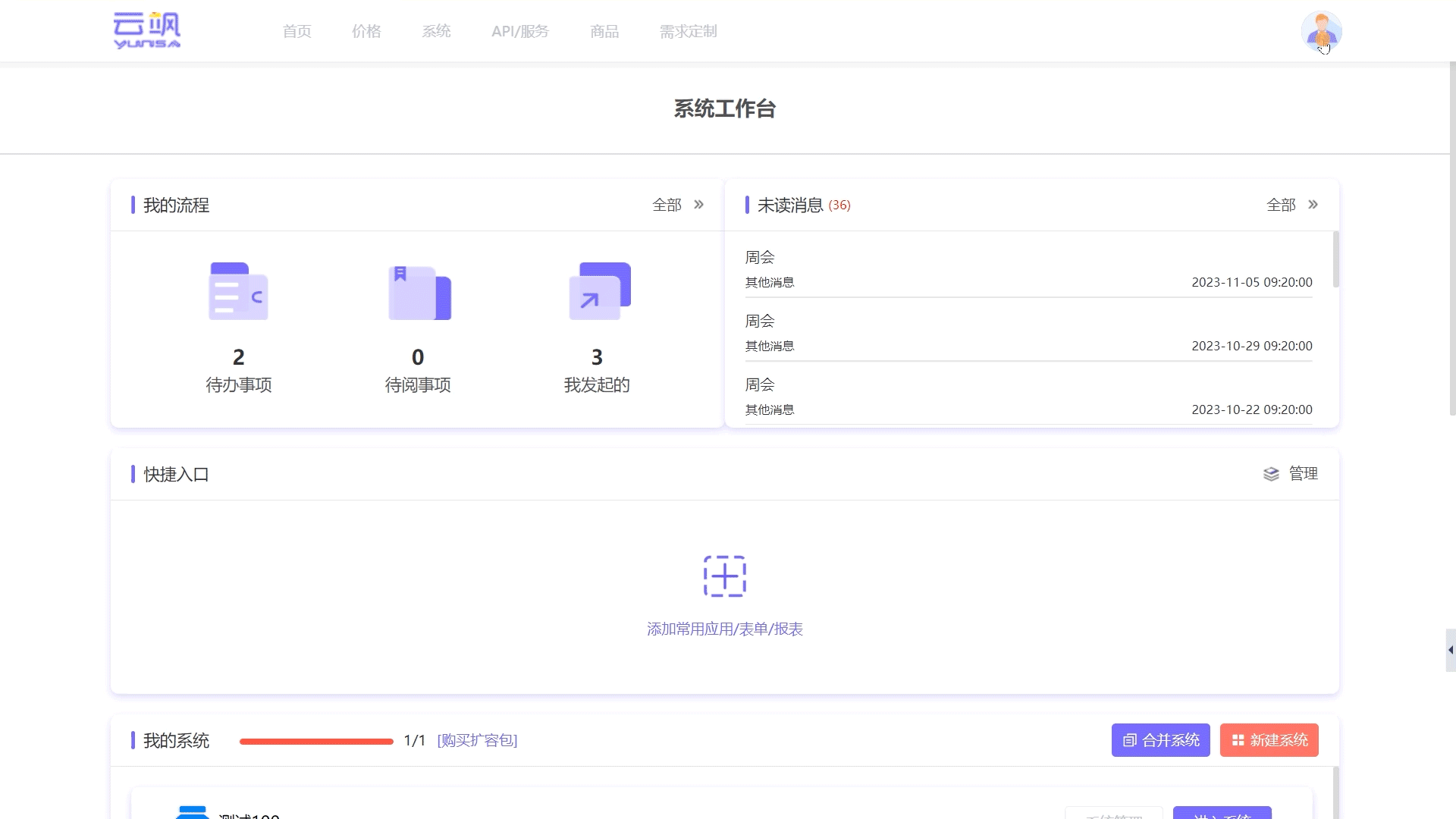This screenshot has height=819, width=1456.
Task: Click [购买扩容包] link
Action: pyautogui.click(x=478, y=740)
